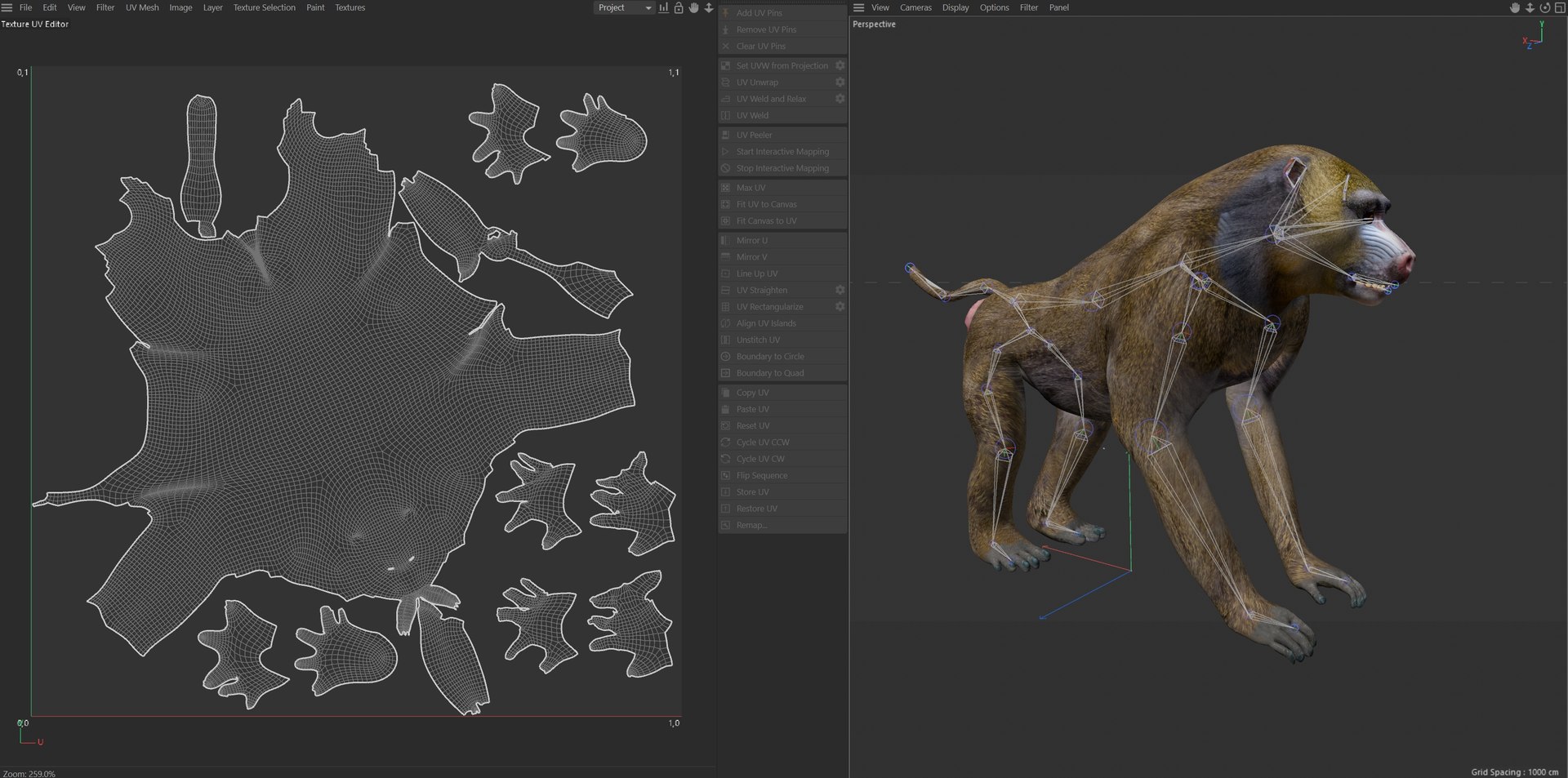Viewport: 1568px width, 778px height.
Task: Open the Layer menu
Action: tap(212, 7)
